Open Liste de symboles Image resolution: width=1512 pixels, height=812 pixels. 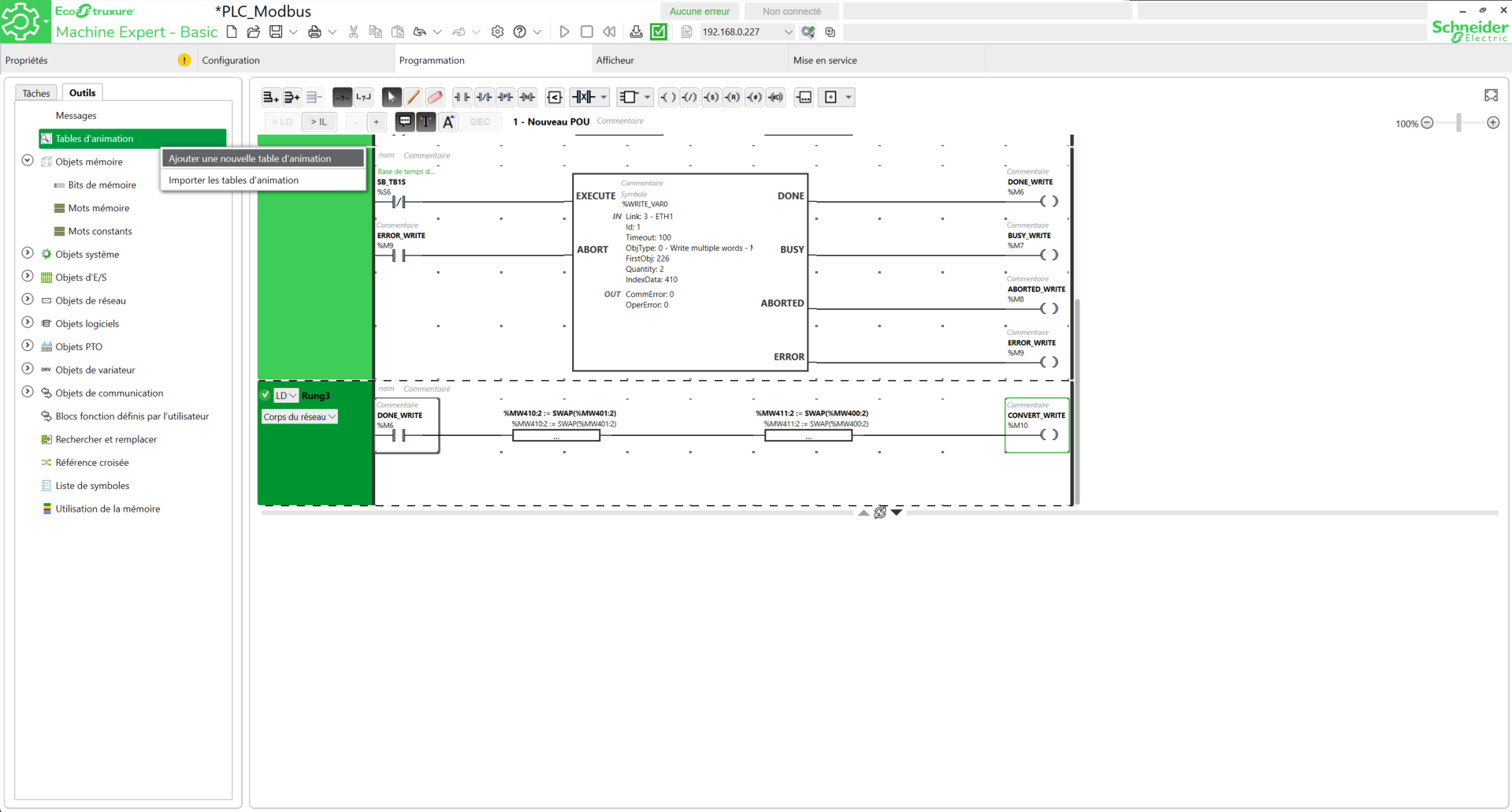[x=92, y=486]
